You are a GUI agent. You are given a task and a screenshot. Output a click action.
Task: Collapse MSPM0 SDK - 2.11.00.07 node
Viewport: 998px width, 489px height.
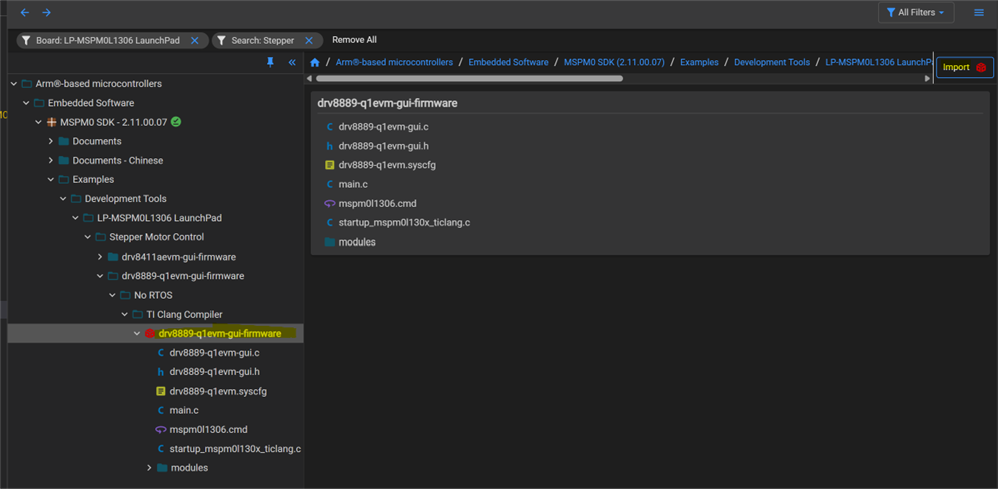pos(38,122)
